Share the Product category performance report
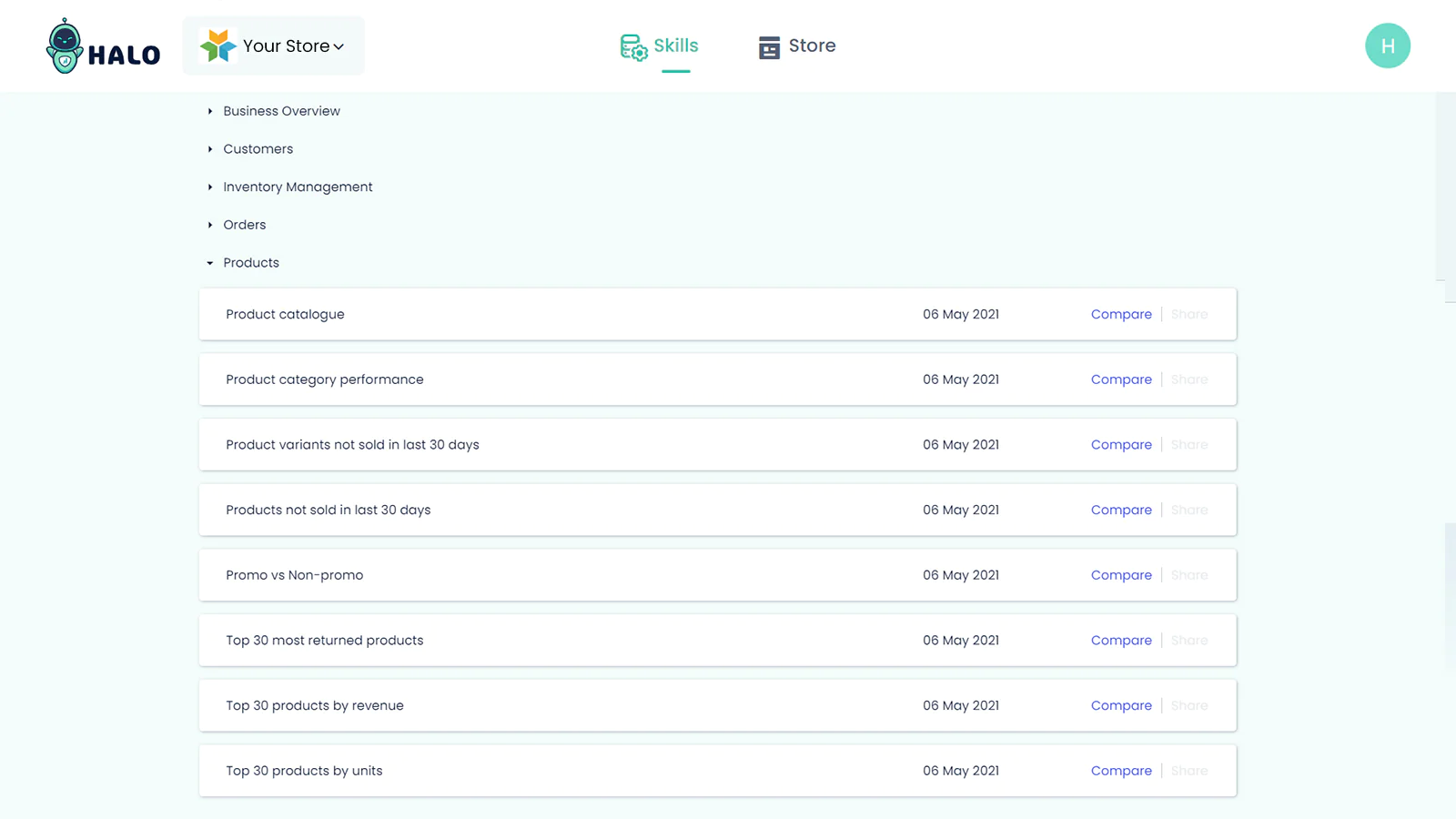 [1189, 379]
